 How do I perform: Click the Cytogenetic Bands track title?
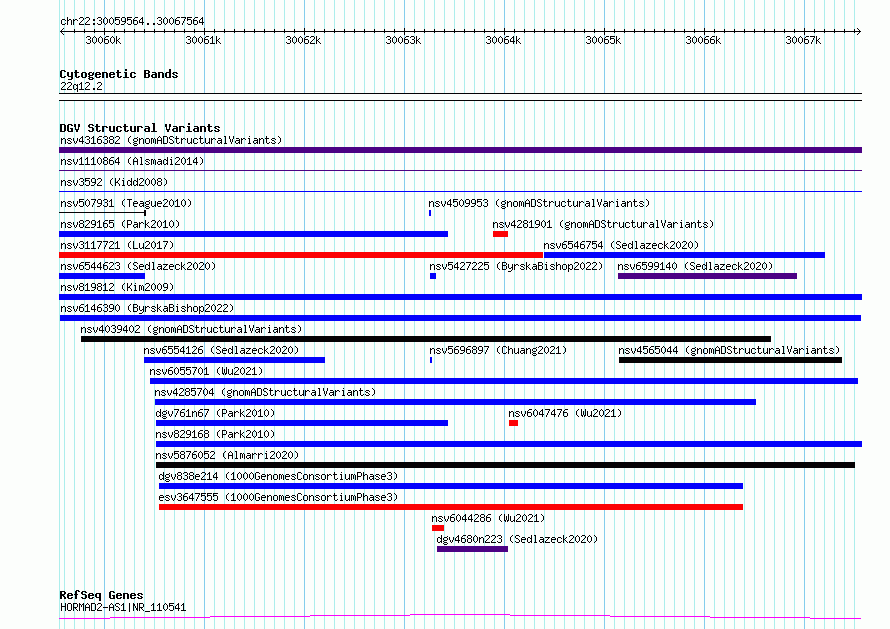pyautogui.click(x=119, y=74)
